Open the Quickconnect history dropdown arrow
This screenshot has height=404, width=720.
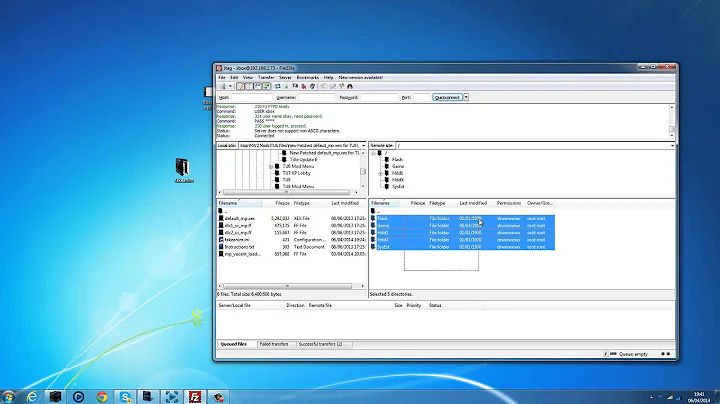pos(466,97)
